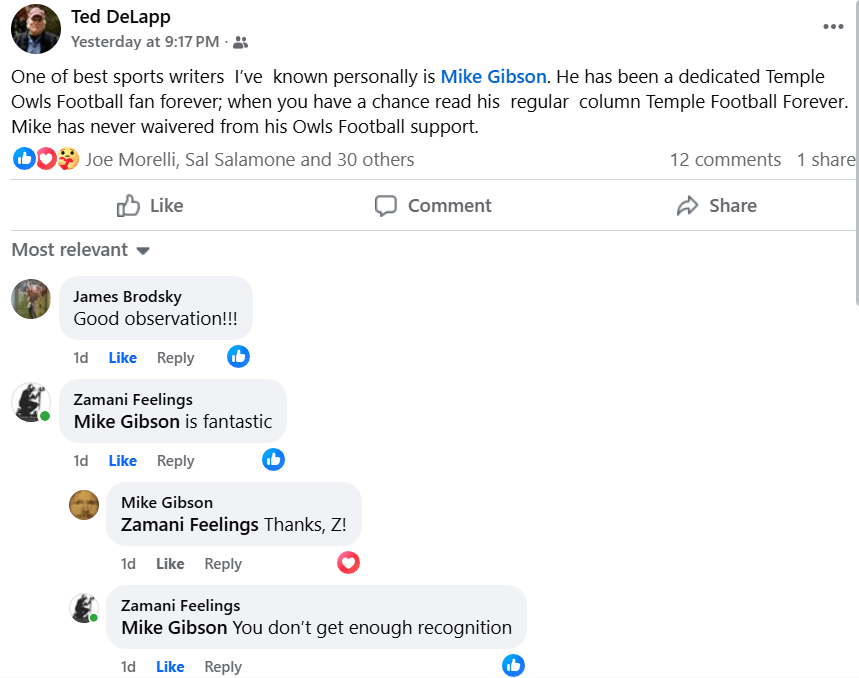Click heart reaction on Mike Gibson's reply
The height and width of the screenshot is (678, 859).
[348, 562]
